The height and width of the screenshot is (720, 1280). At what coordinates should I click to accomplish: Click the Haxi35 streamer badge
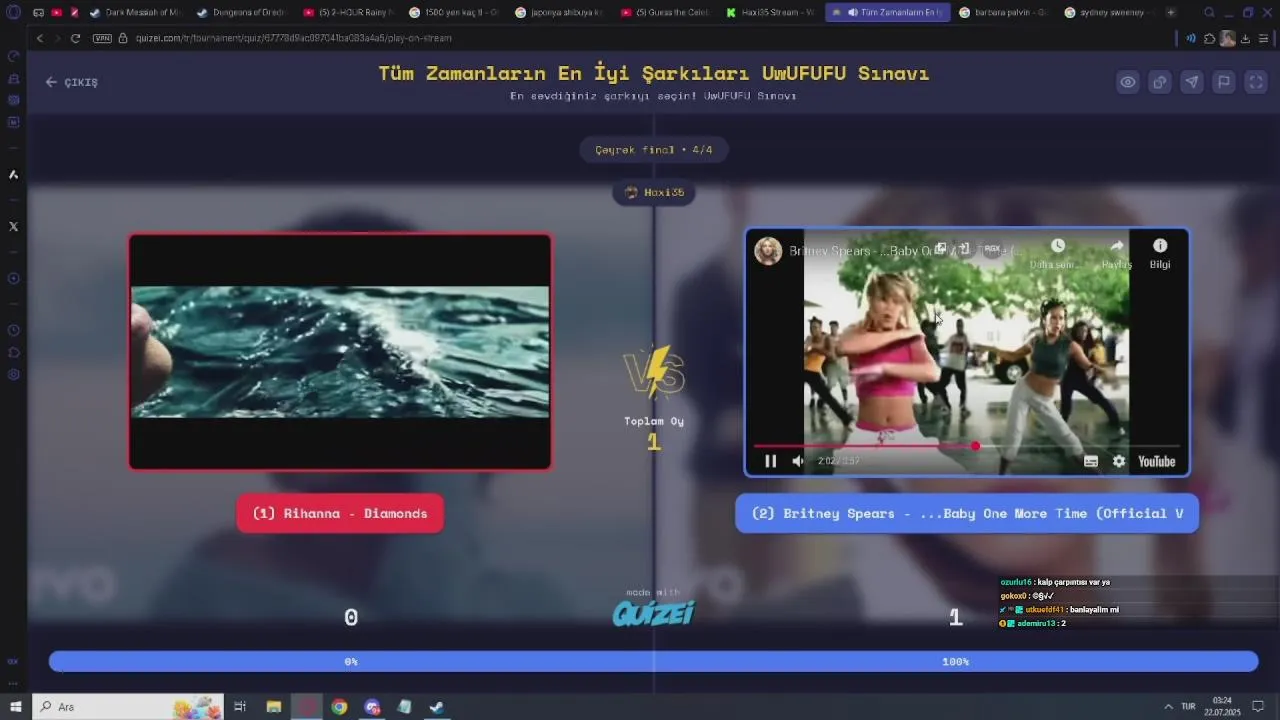pyautogui.click(x=654, y=192)
